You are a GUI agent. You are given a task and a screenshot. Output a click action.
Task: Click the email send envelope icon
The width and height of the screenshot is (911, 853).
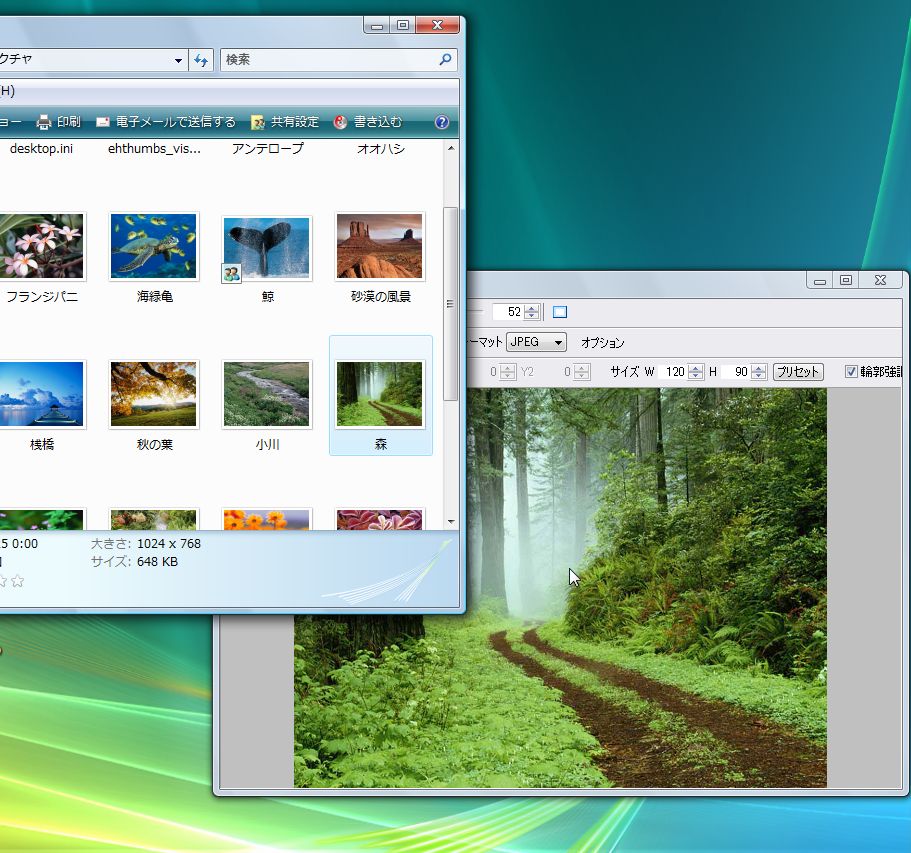tap(103, 122)
